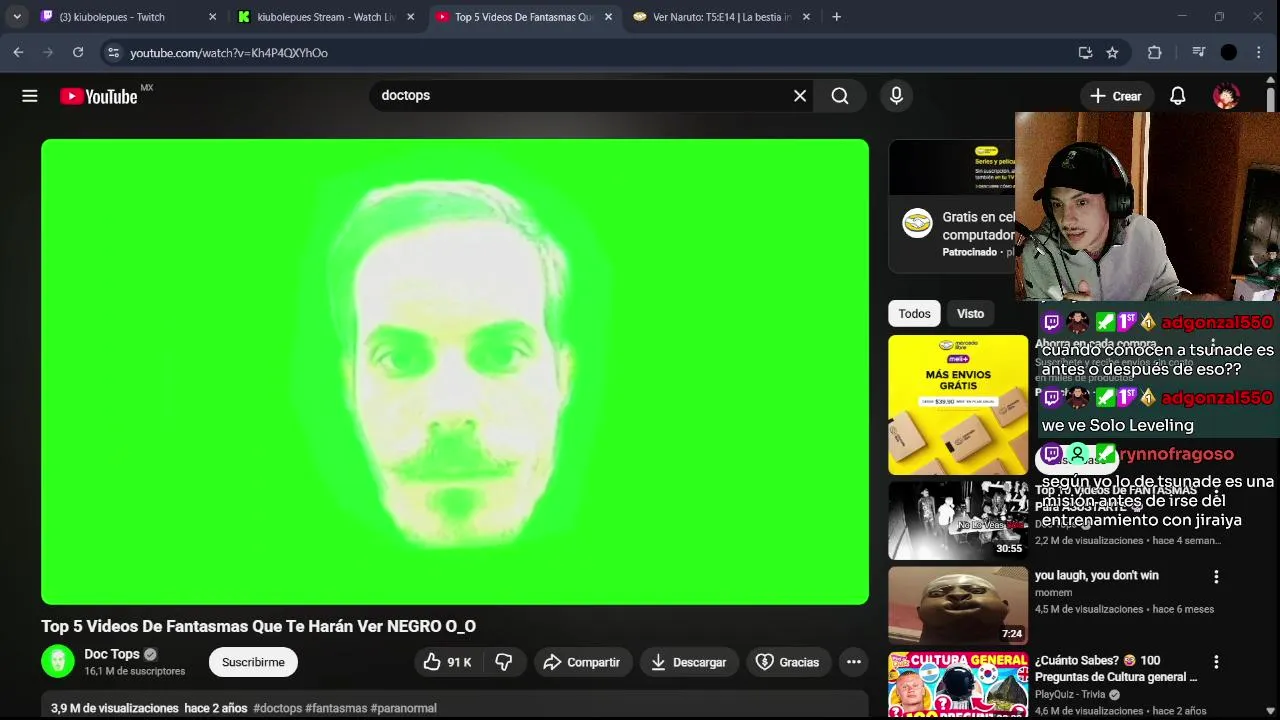Open the 30:55 fantasmas video thumbnail
1280x720 pixels.
tap(958, 521)
